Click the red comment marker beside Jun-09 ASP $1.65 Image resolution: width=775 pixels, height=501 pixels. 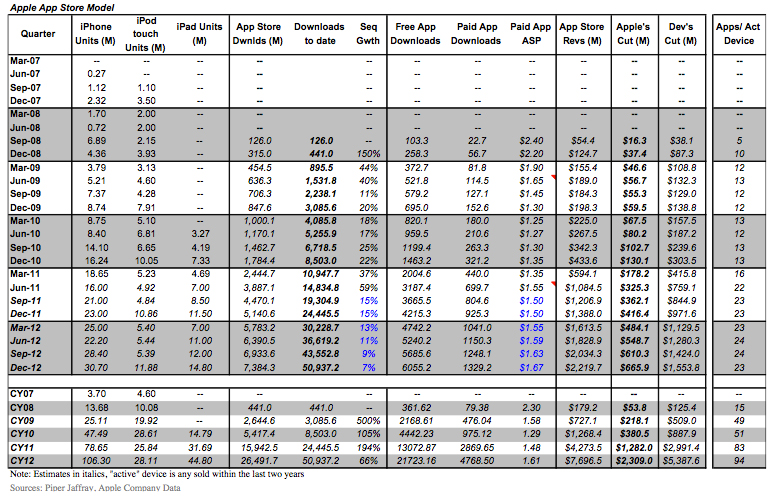pyautogui.click(x=553, y=177)
